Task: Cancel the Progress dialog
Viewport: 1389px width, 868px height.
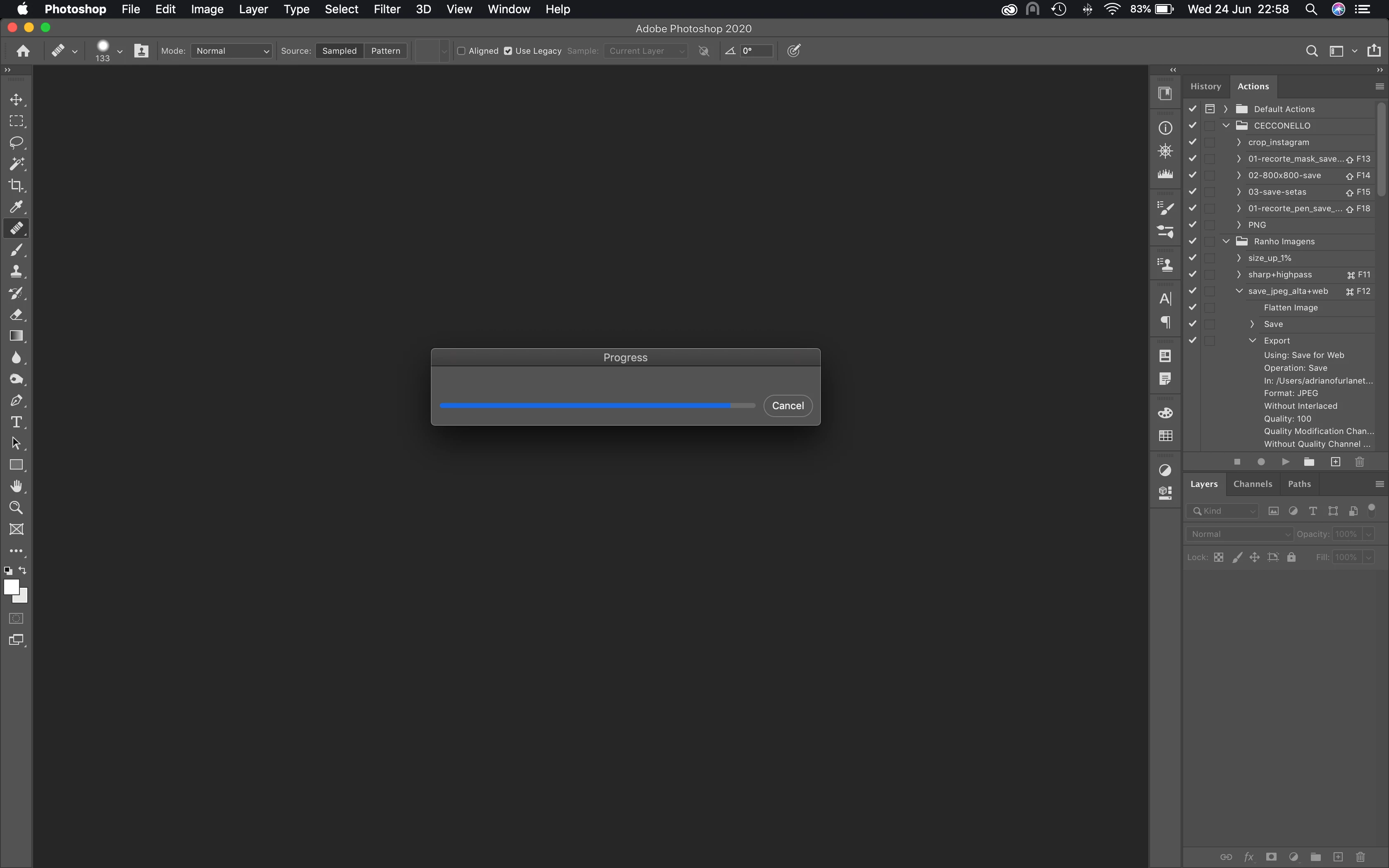Action: point(788,406)
